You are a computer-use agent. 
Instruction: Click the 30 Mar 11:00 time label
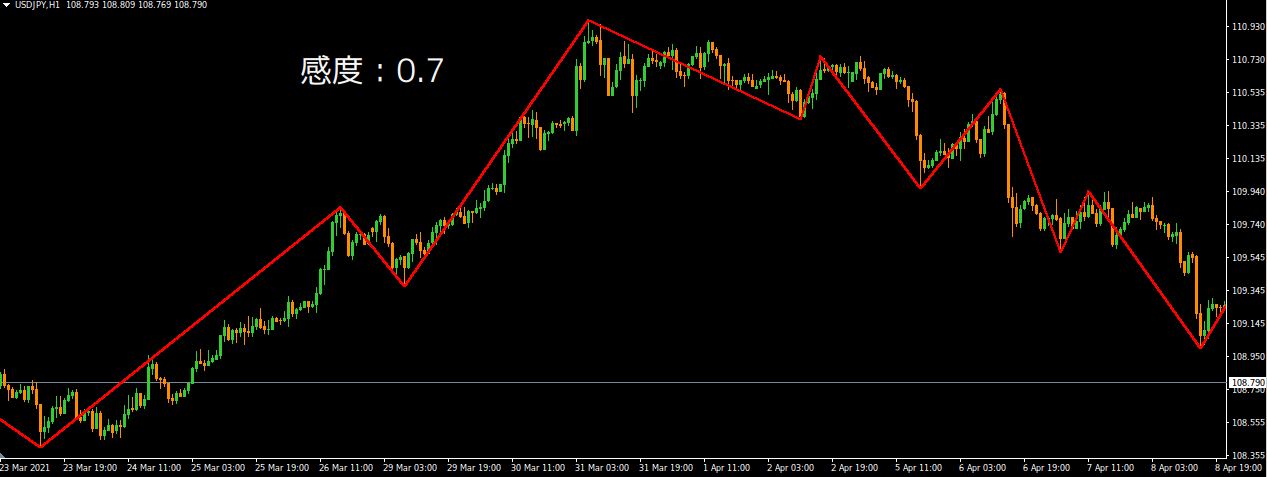click(538, 468)
